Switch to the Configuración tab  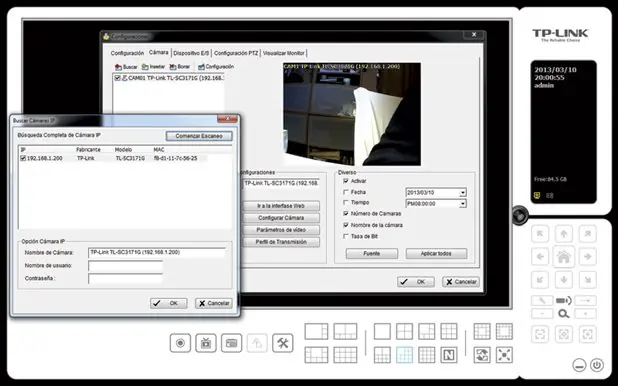tap(127, 53)
